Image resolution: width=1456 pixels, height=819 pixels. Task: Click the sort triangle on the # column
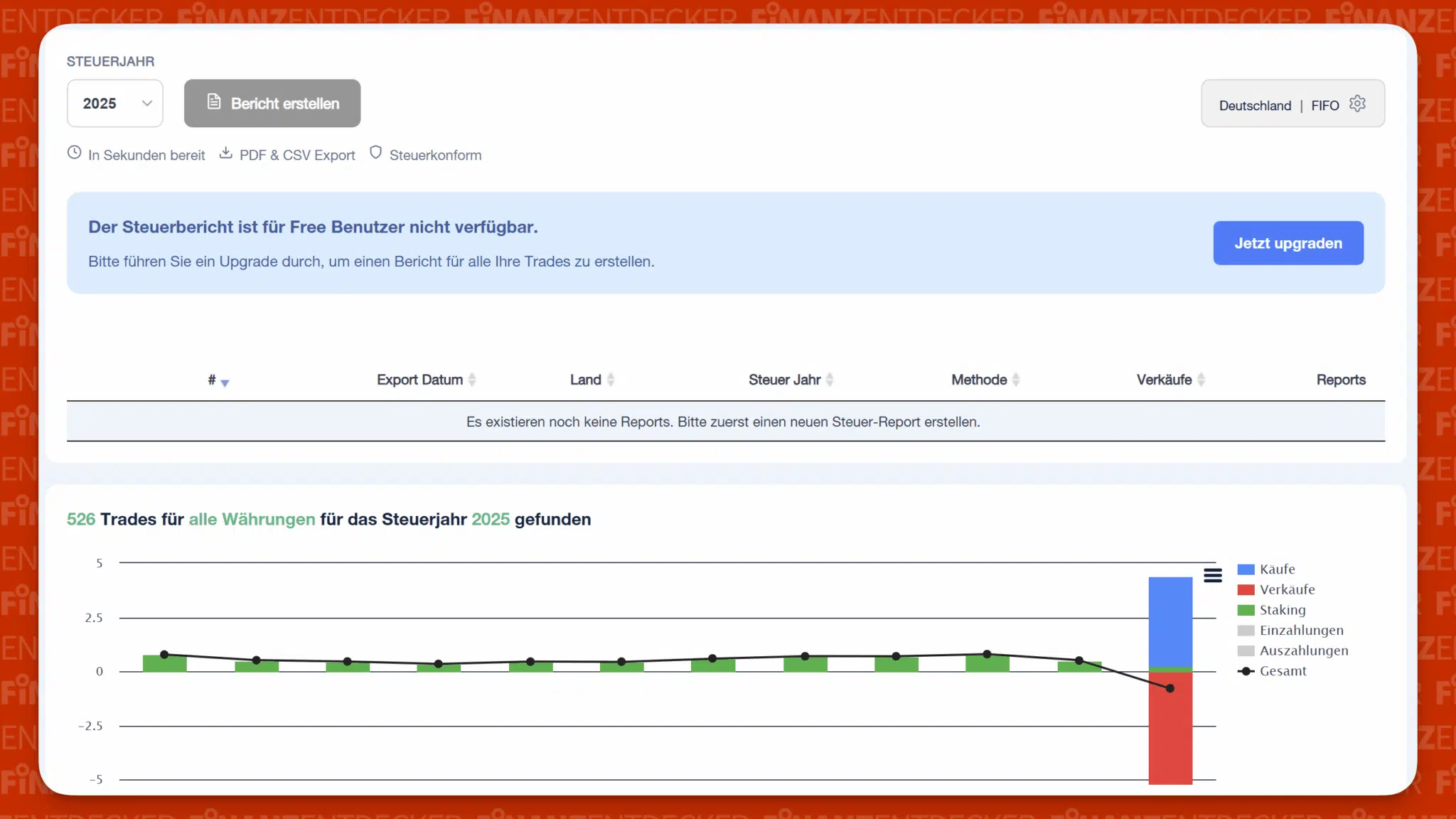(225, 383)
